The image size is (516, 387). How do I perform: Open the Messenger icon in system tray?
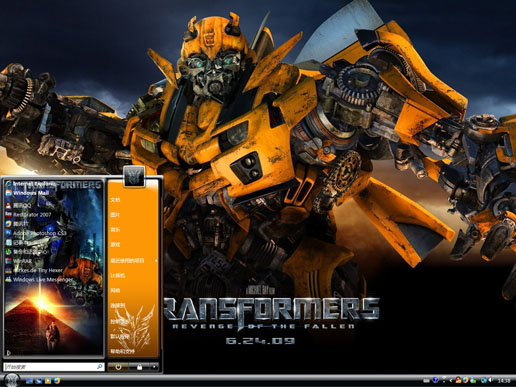pyautogui.click(x=473, y=380)
